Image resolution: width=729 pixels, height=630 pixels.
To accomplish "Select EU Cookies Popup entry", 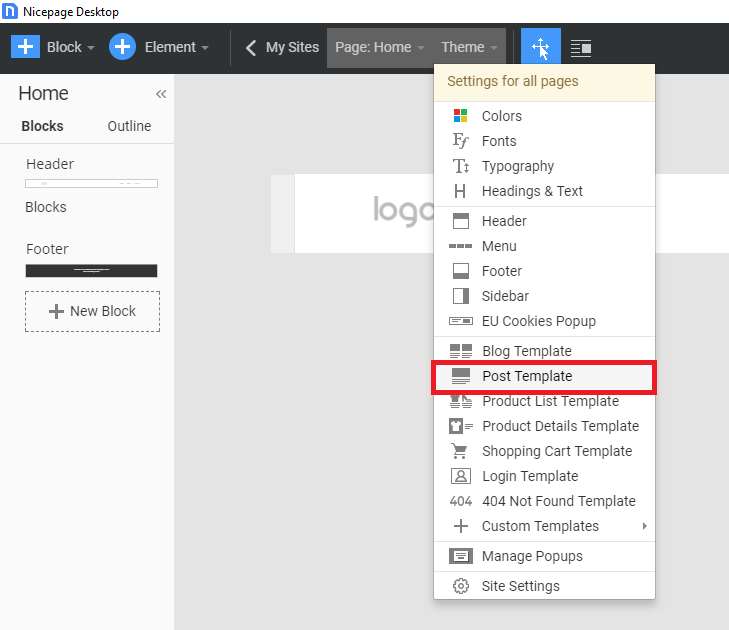I will (544, 321).
